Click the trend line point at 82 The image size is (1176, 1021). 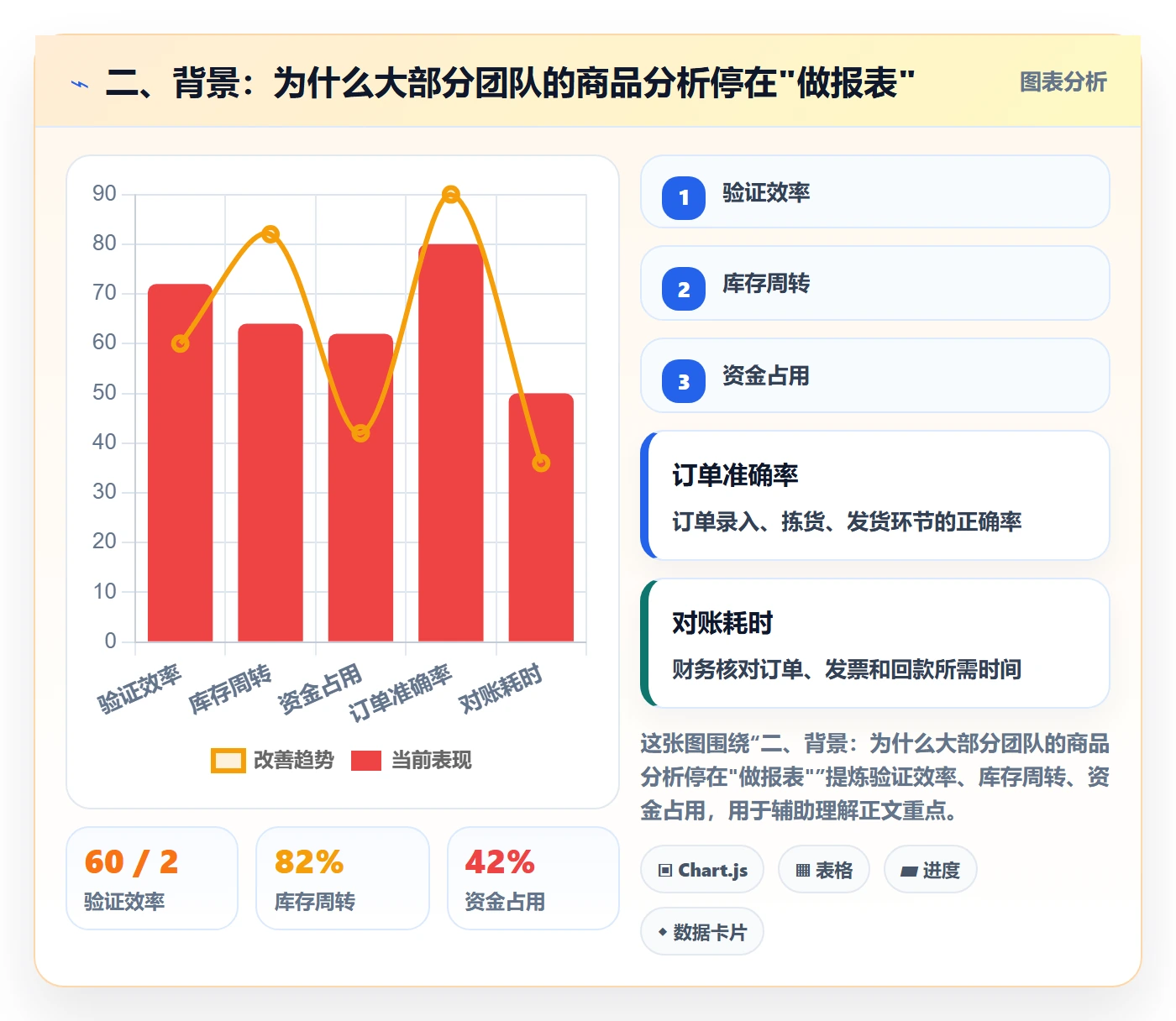click(270, 234)
